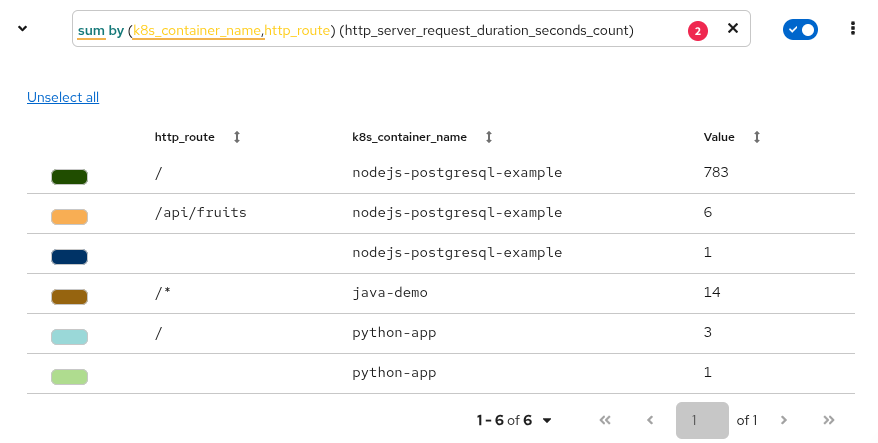This screenshot has height=443, width=878.
Task: Click the Unselect all link
Action: [x=63, y=97]
